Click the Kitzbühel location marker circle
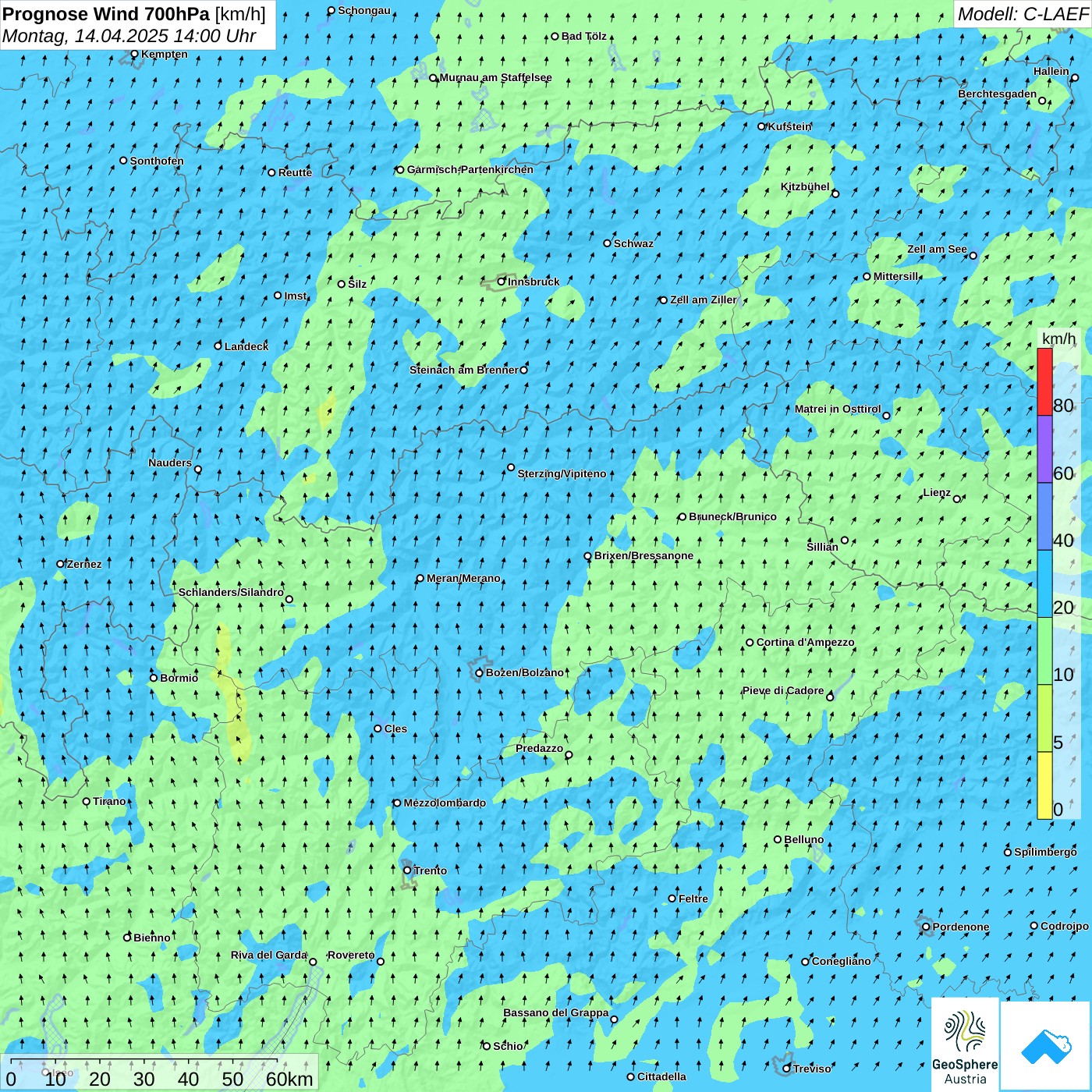The height and width of the screenshot is (1092, 1092). (835, 193)
